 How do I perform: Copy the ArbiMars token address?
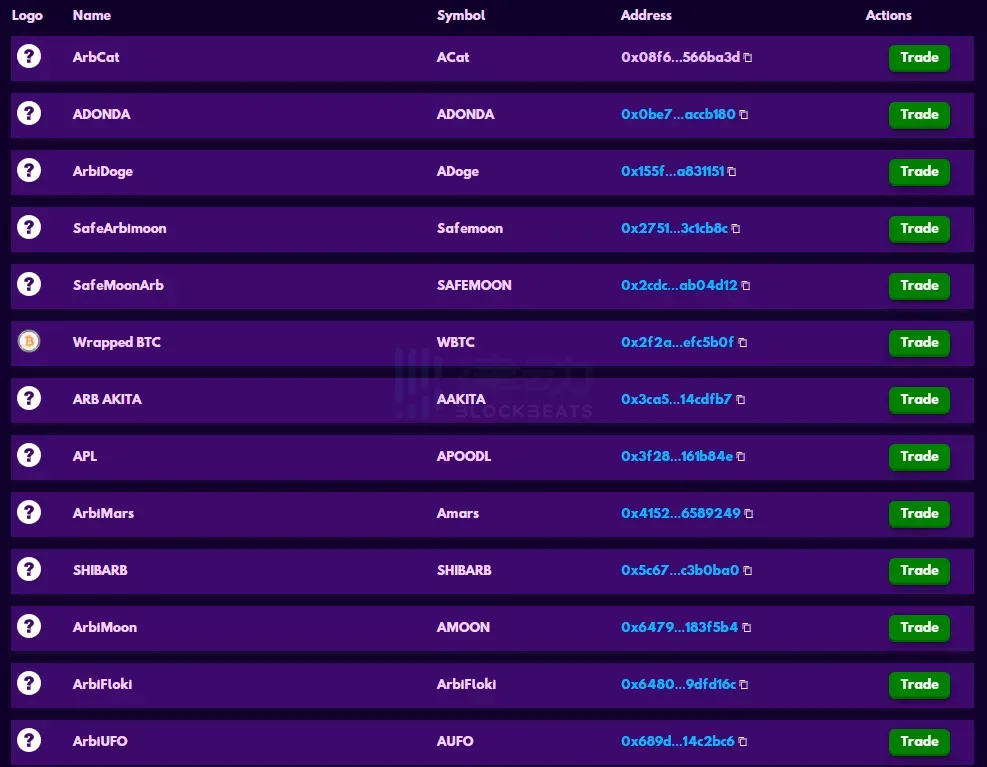[749, 514]
